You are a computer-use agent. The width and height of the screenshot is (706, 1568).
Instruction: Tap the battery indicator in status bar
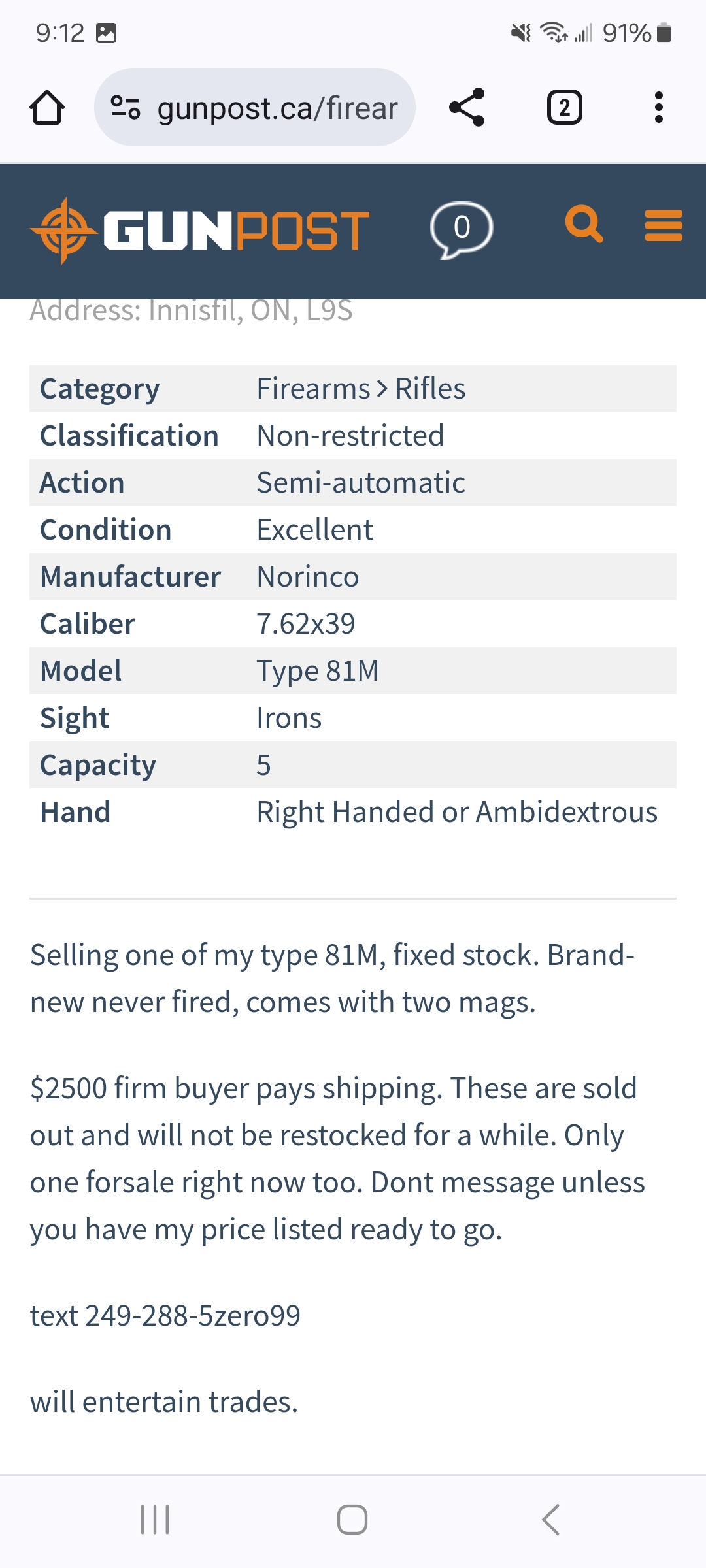[x=664, y=33]
